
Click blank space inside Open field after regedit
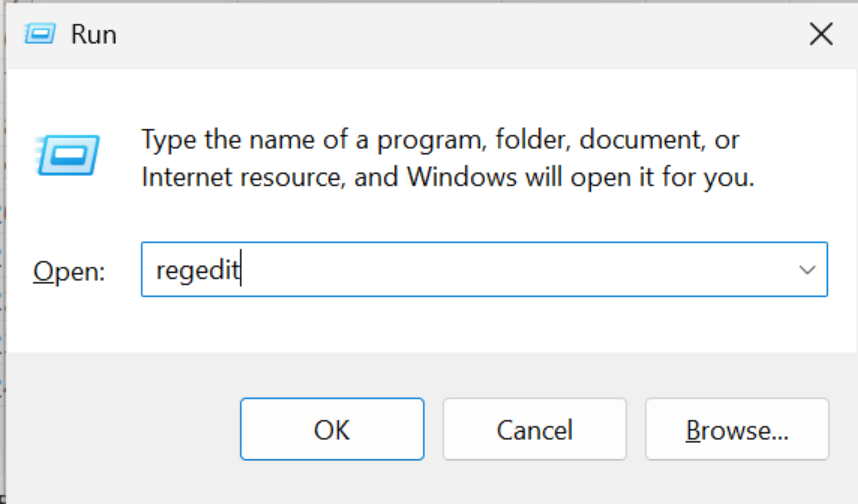pyautogui.click(x=520, y=270)
